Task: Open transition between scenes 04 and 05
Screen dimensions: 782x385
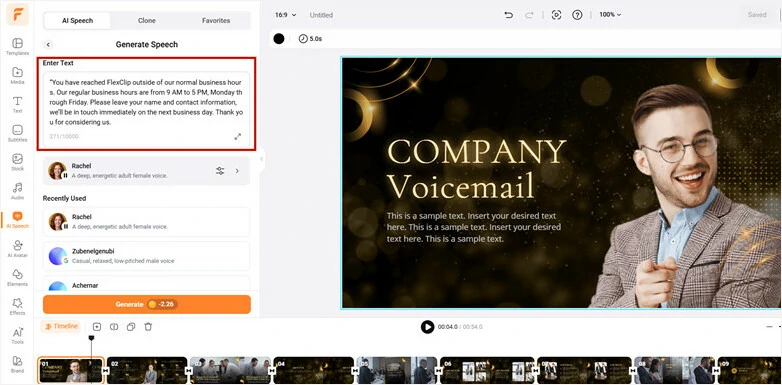Action: 355,371
